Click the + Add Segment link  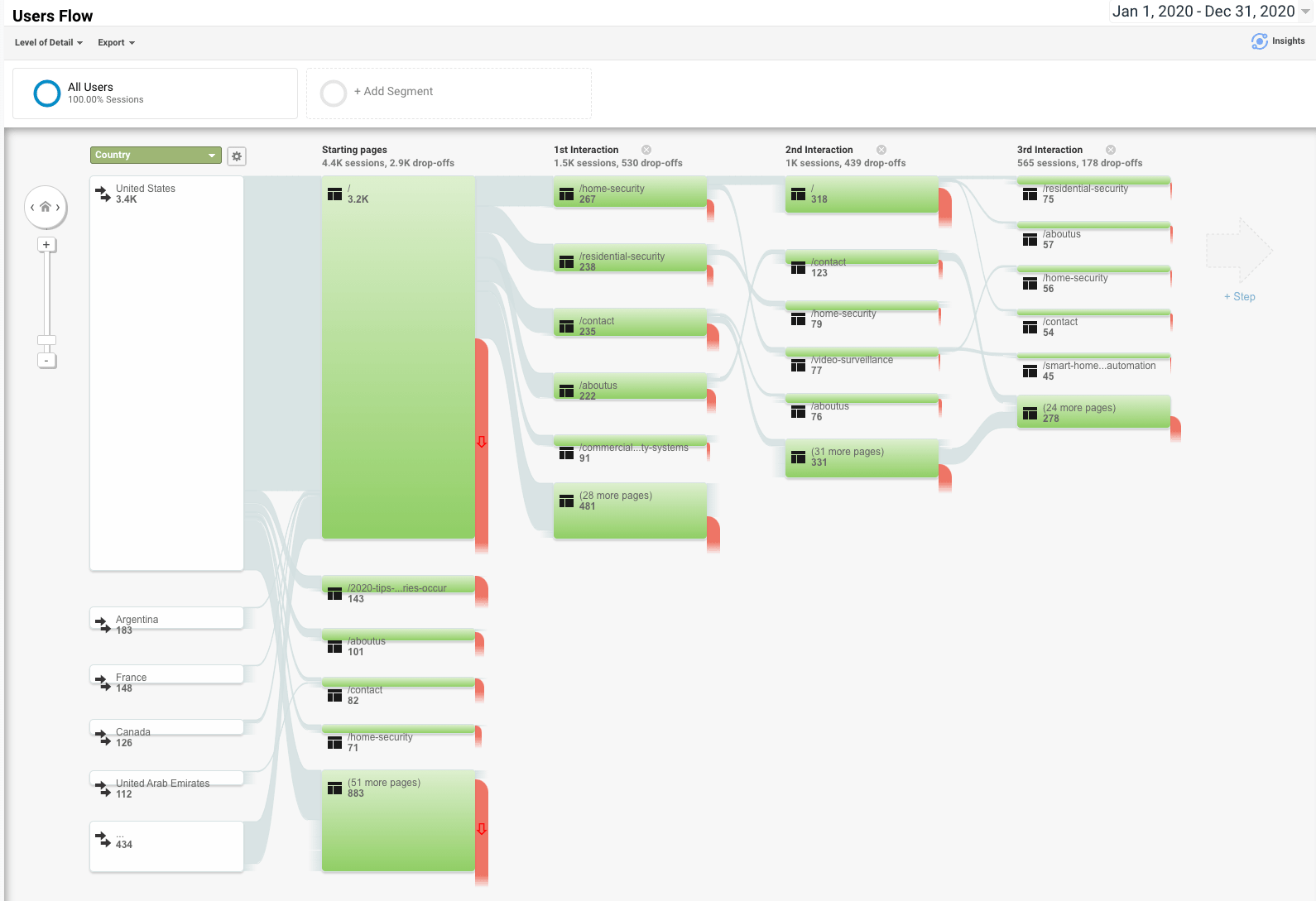click(x=393, y=92)
